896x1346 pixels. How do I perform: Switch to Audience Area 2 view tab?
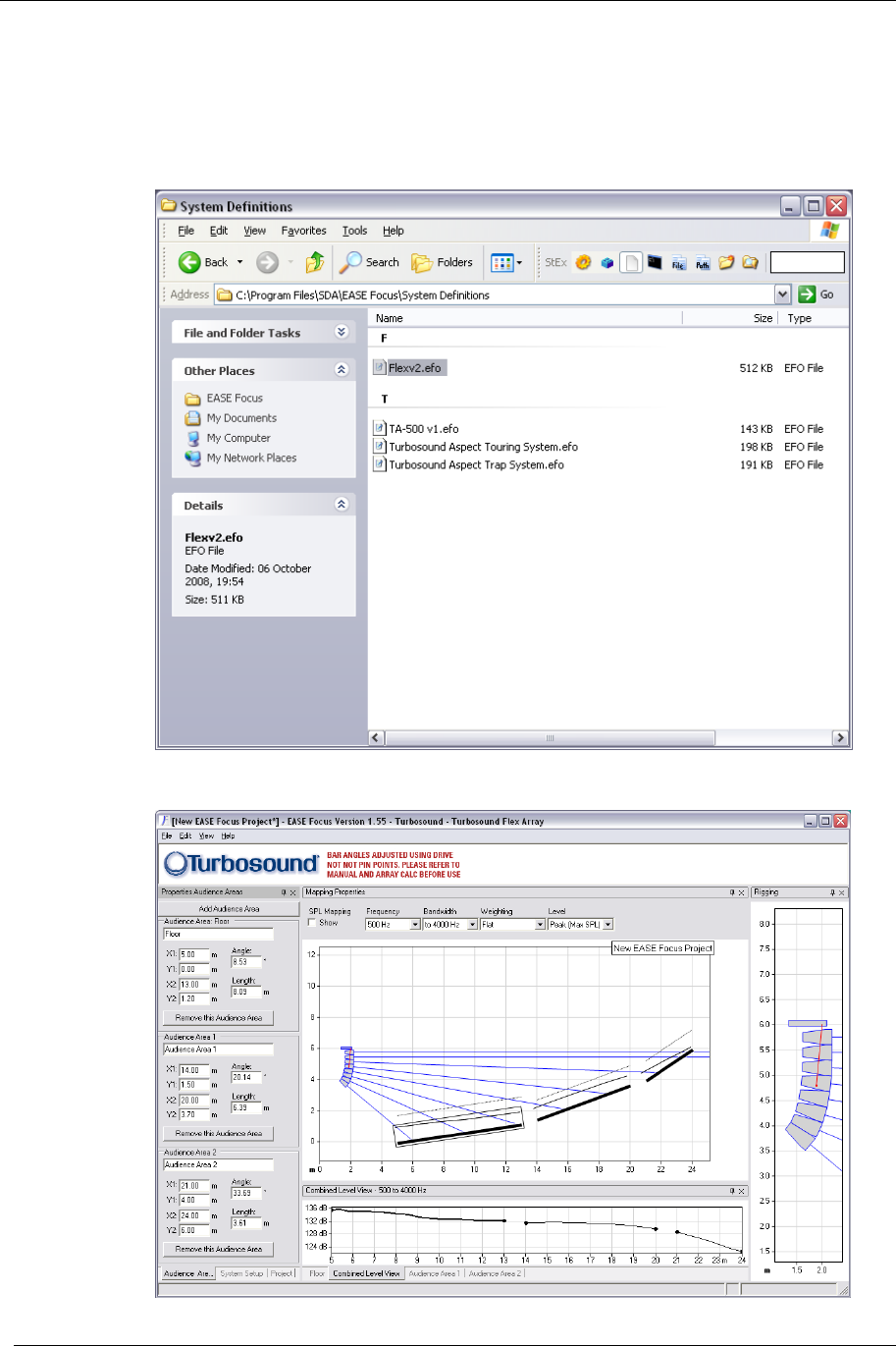tap(495, 1273)
